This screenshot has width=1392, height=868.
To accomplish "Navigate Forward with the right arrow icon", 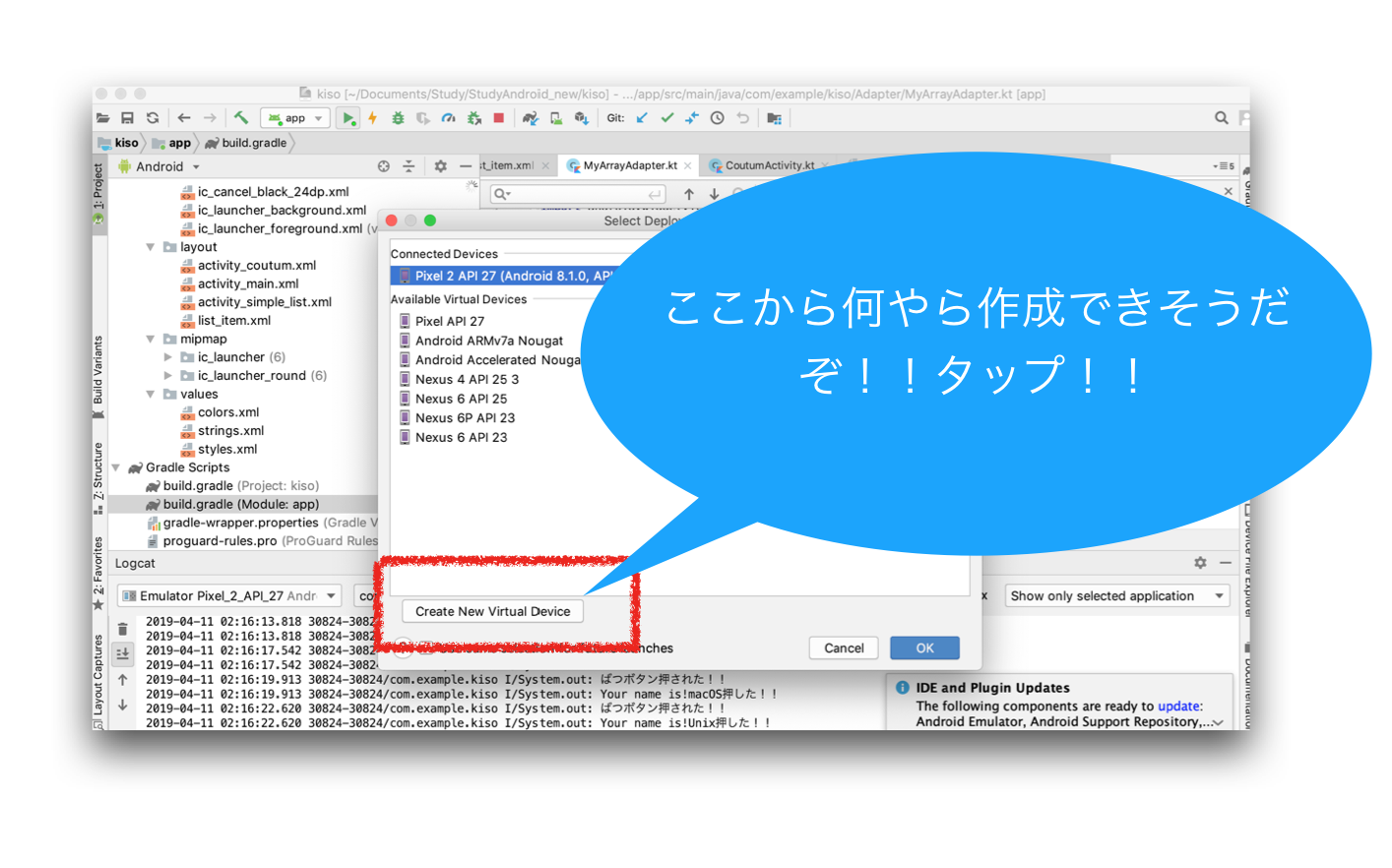I will point(209,118).
